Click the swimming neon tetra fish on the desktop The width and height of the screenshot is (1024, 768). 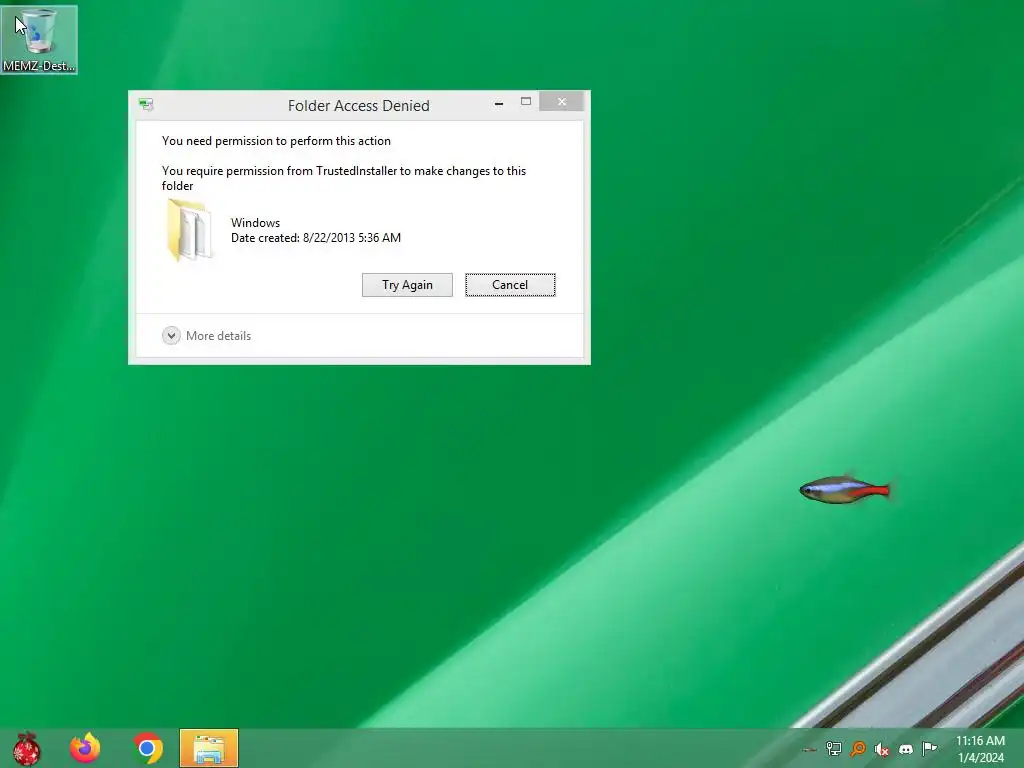845,489
